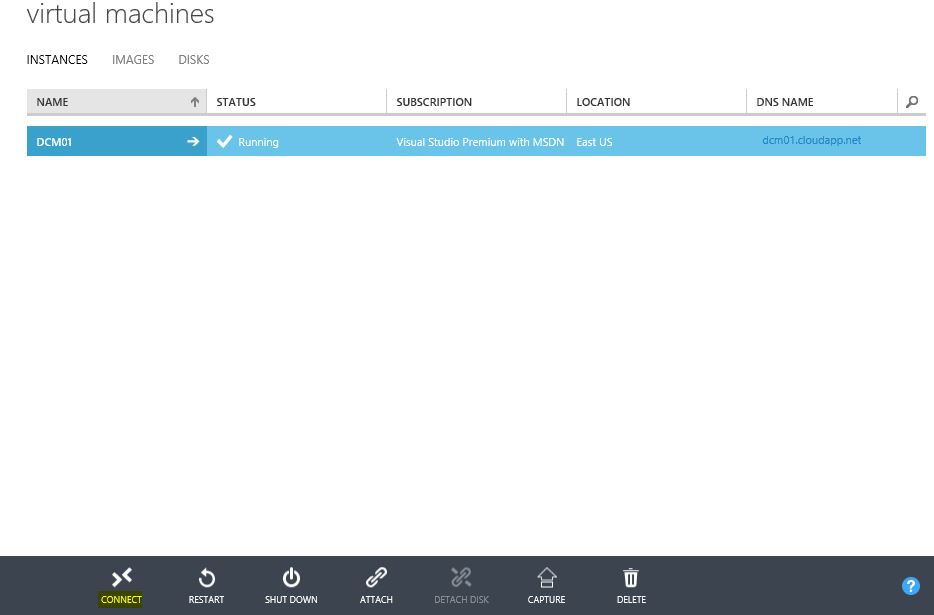Click the Running status checkmark icon
Screen dimensions: 934x615
(225, 141)
